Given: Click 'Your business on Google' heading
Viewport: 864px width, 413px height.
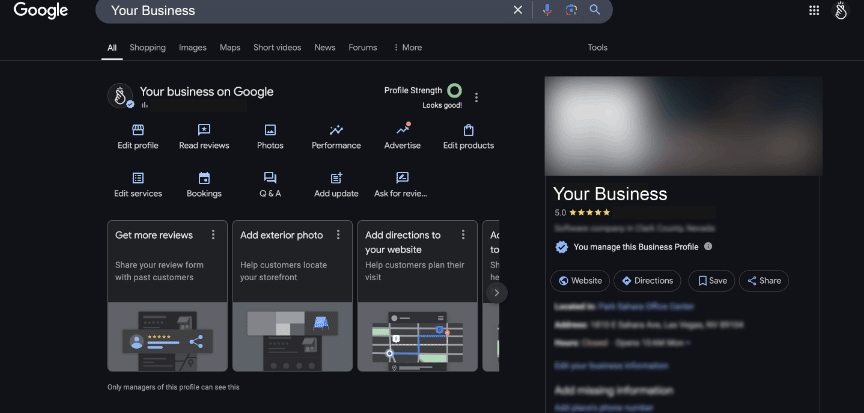Looking at the screenshot, I should tap(207, 91).
